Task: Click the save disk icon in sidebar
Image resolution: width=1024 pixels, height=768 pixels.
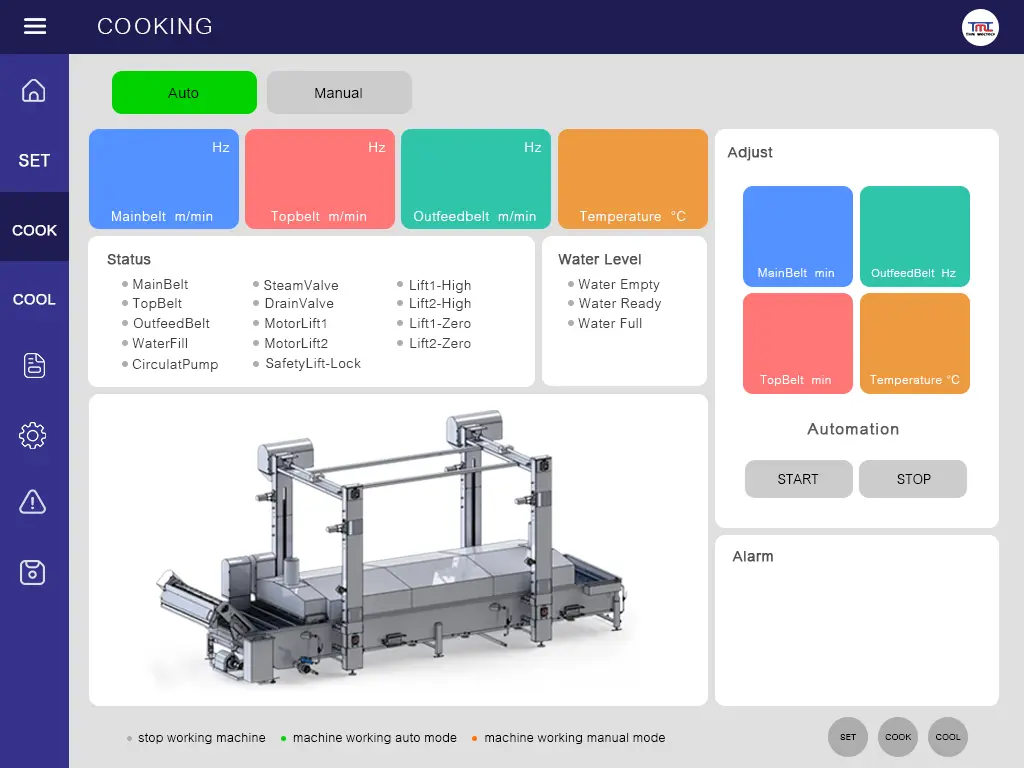Action: pyautogui.click(x=34, y=572)
